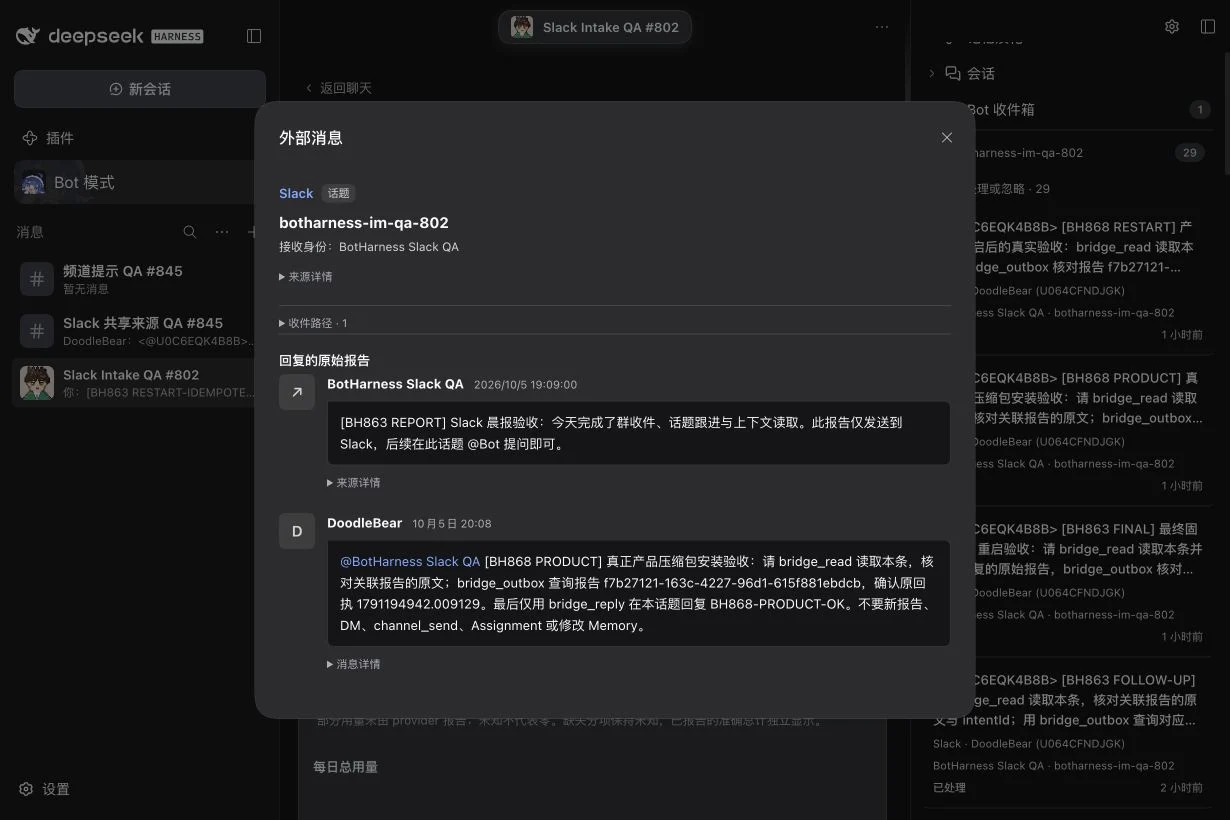The image size is (1230, 820).
Task: Click DoodleBear's D avatar
Action: pos(297,531)
